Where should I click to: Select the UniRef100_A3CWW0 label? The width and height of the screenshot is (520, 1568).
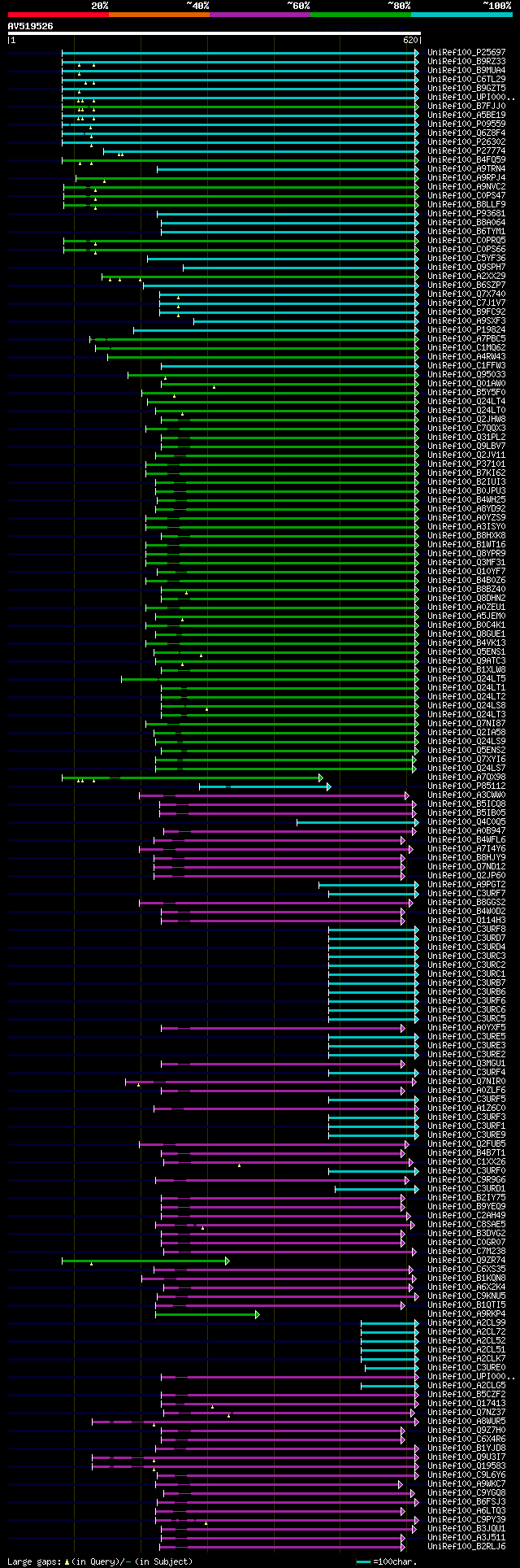466,795
